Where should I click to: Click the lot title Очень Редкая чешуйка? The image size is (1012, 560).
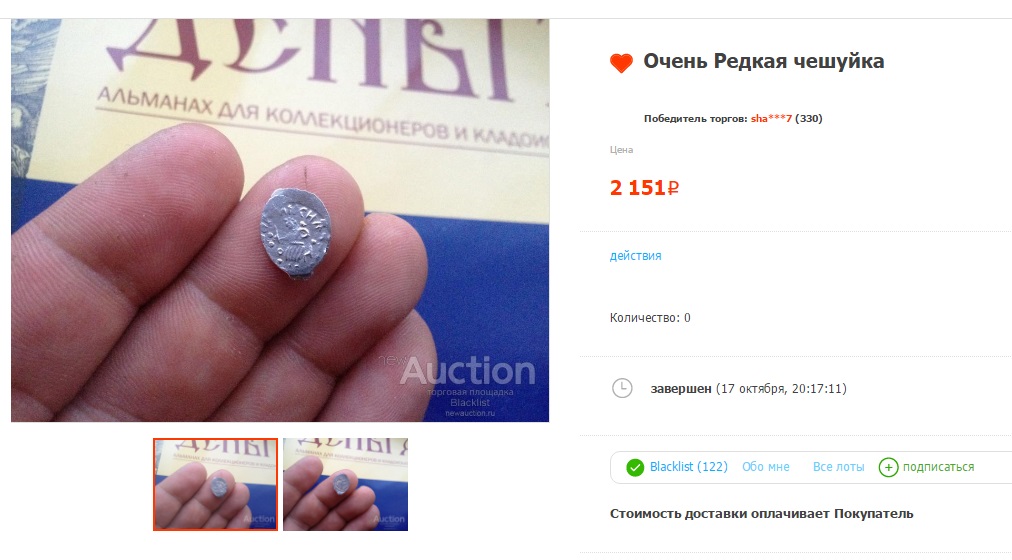click(764, 61)
